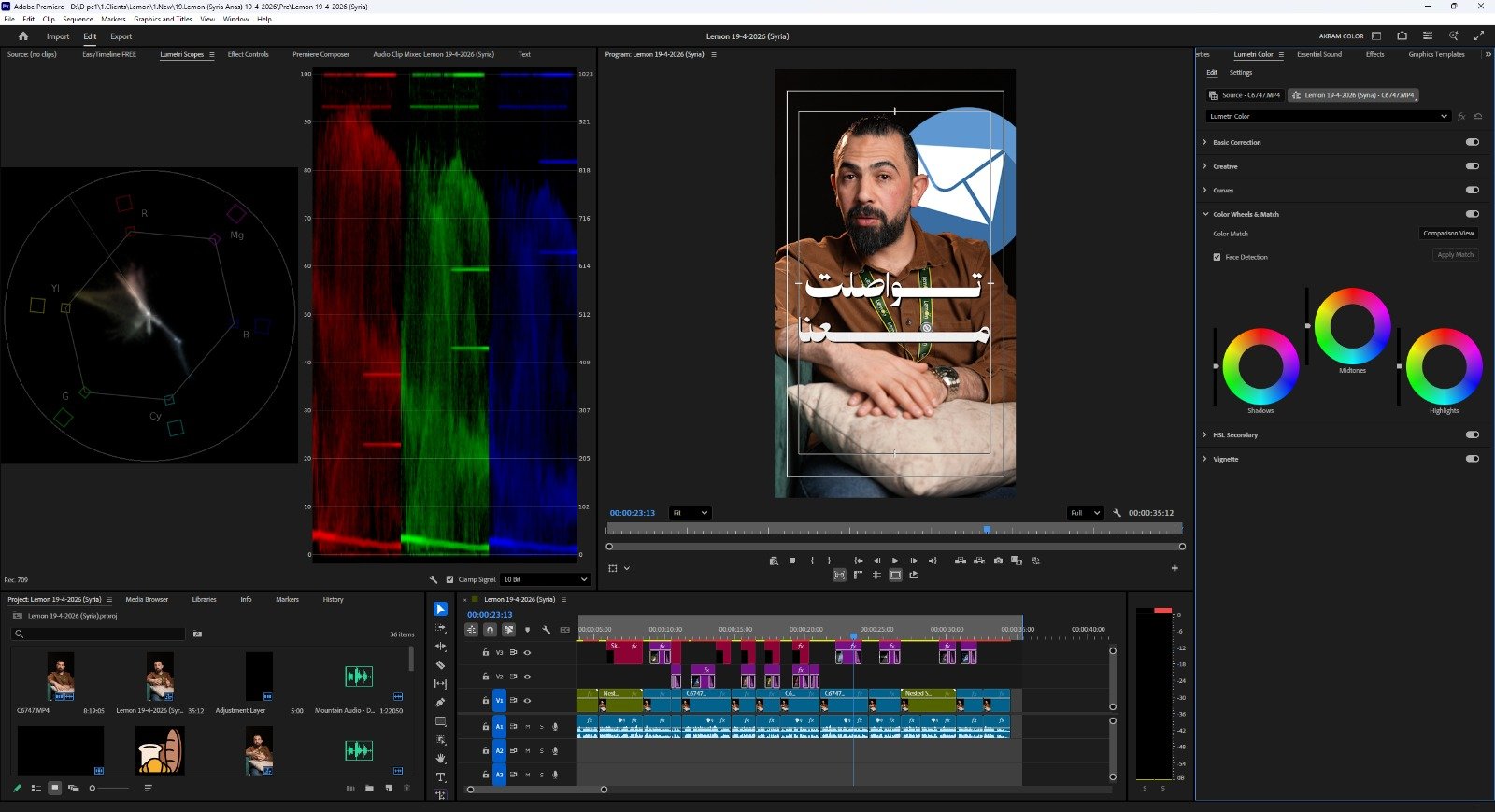
Task: Switch Project panel to Freeform view
Action: (73, 789)
